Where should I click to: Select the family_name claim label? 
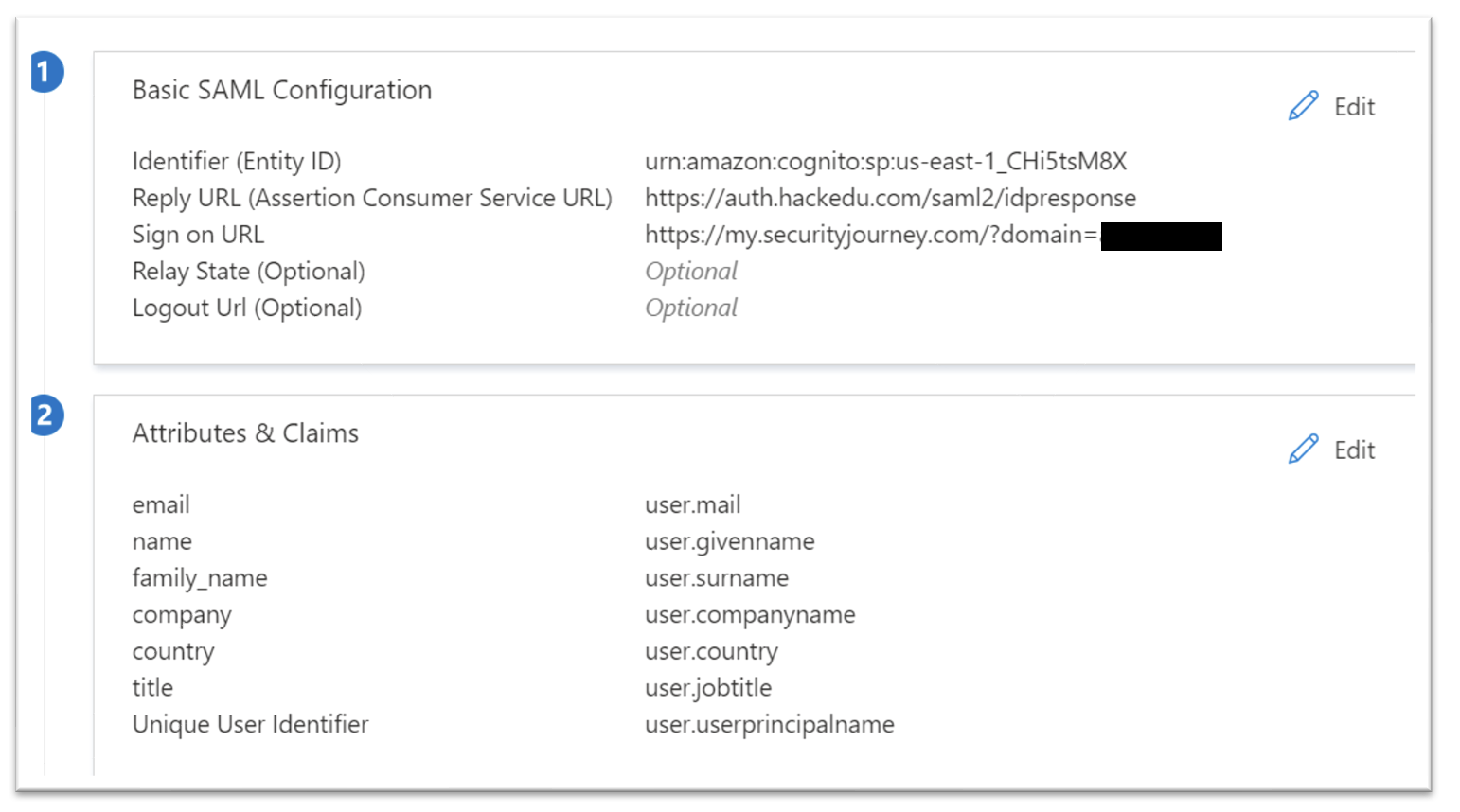(x=200, y=578)
